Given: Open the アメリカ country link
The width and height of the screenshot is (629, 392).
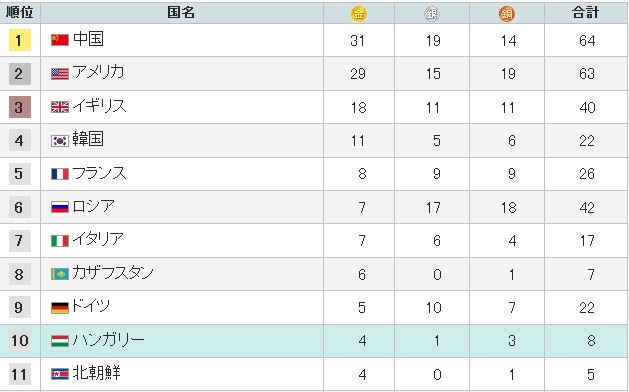Looking at the screenshot, I should 98,72.
